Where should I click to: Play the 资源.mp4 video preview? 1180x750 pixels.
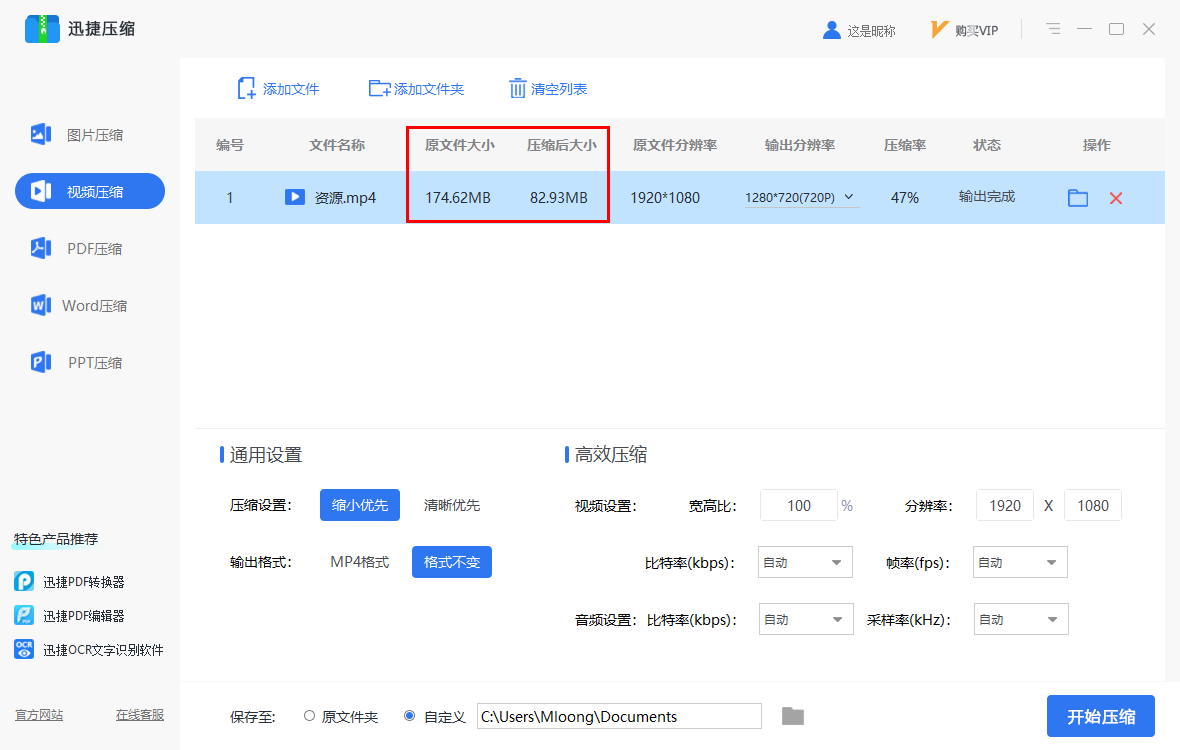coord(293,197)
